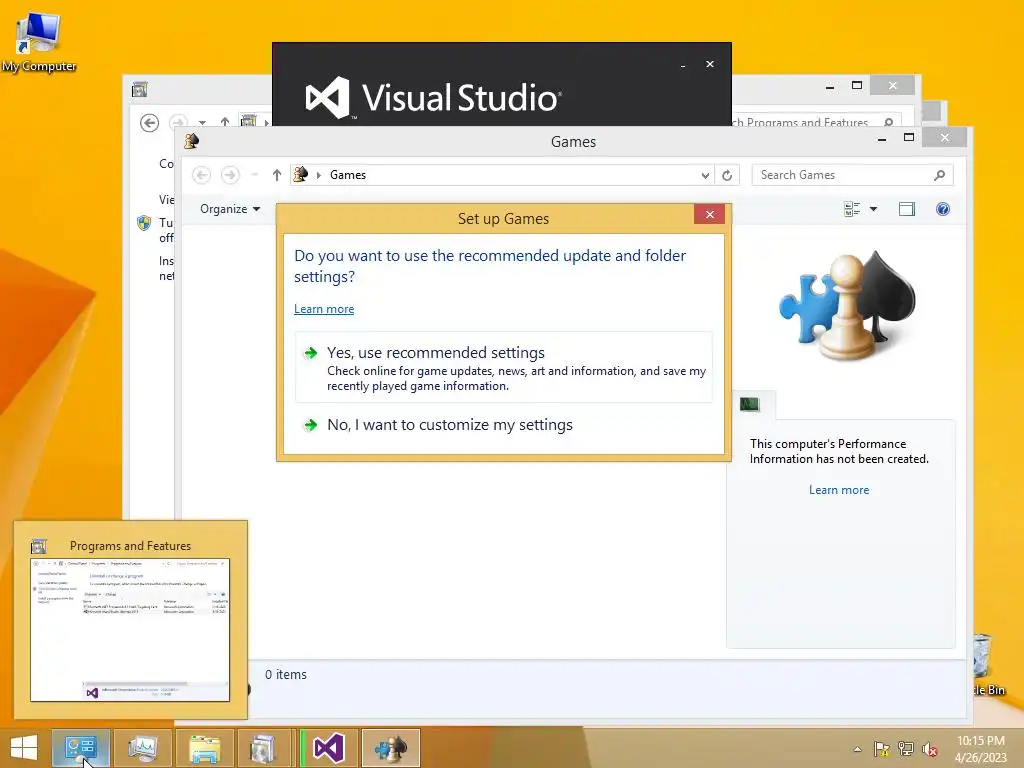Show hidden system tray icons
This screenshot has height=768, width=1024.
pyautogui.click(x=857, y=749)
